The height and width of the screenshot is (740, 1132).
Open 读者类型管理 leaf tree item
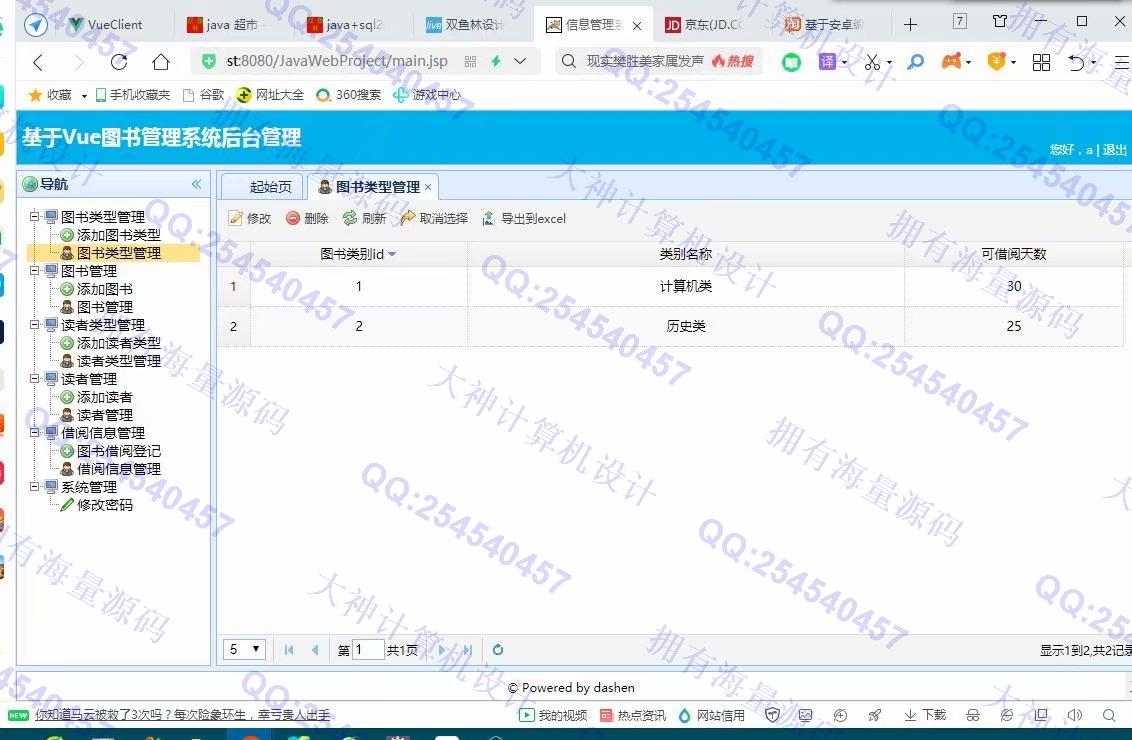point(118,361)
